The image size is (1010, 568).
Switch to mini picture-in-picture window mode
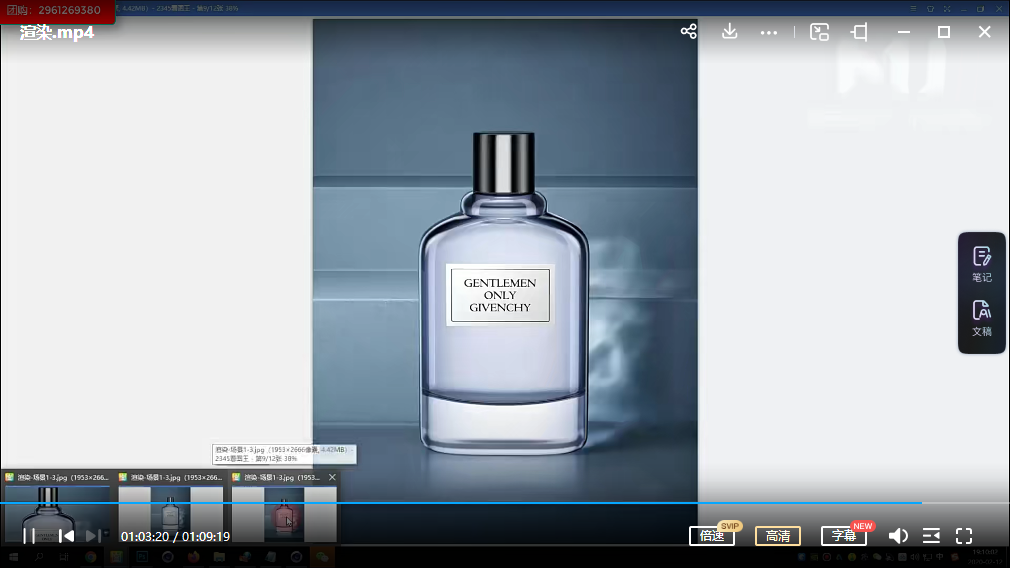click(x=819, y=32)
